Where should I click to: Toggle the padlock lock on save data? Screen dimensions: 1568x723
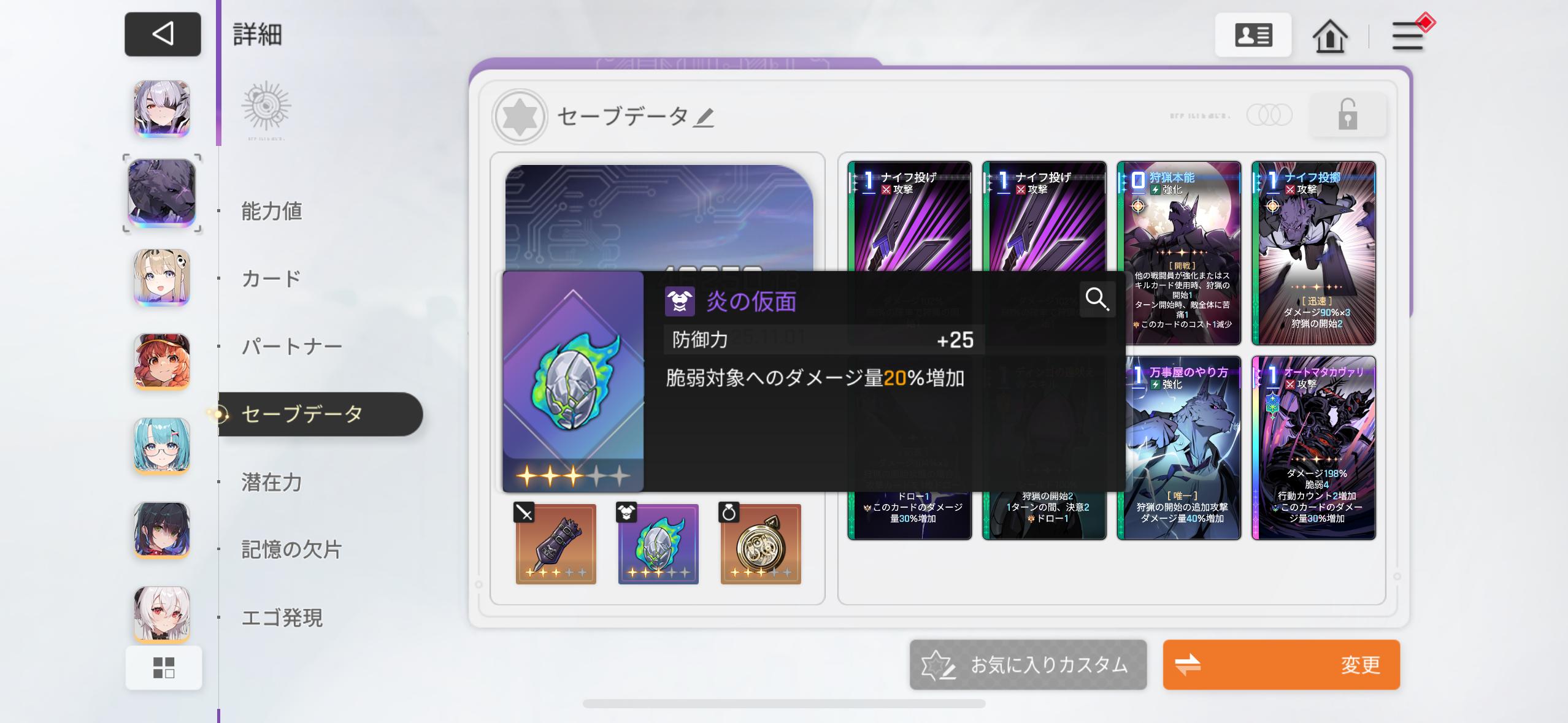point(1347,115)
